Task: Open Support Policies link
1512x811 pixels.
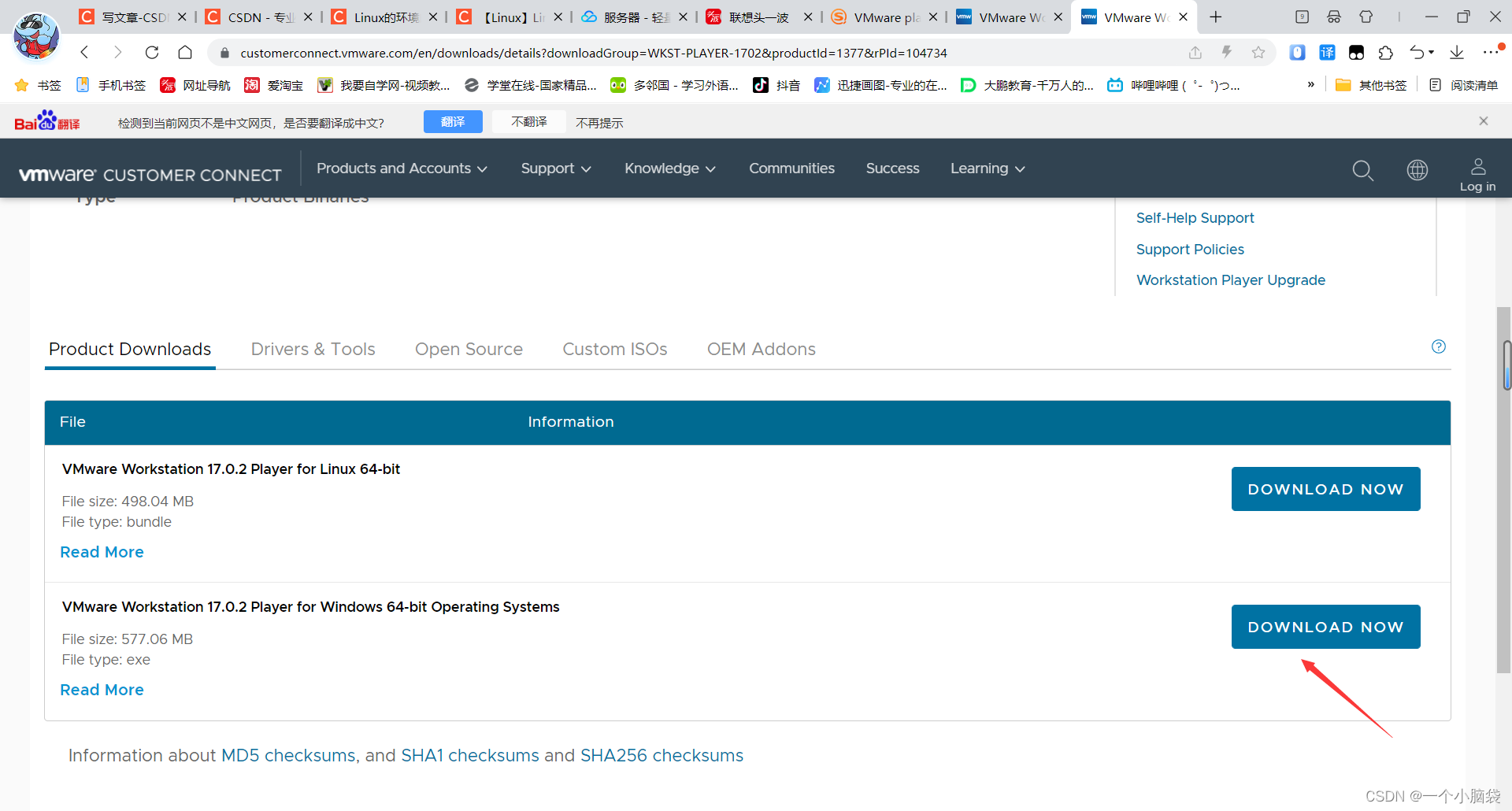Action: [1190, 250]
